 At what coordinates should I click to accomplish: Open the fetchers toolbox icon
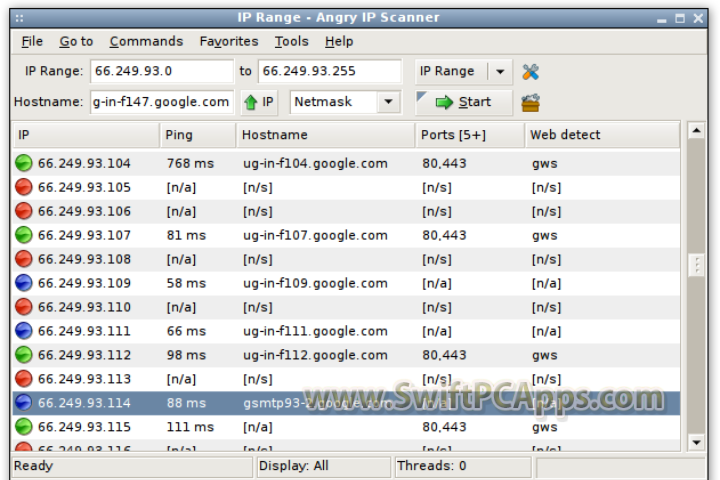pyautogui.click(x=530, y=102)
